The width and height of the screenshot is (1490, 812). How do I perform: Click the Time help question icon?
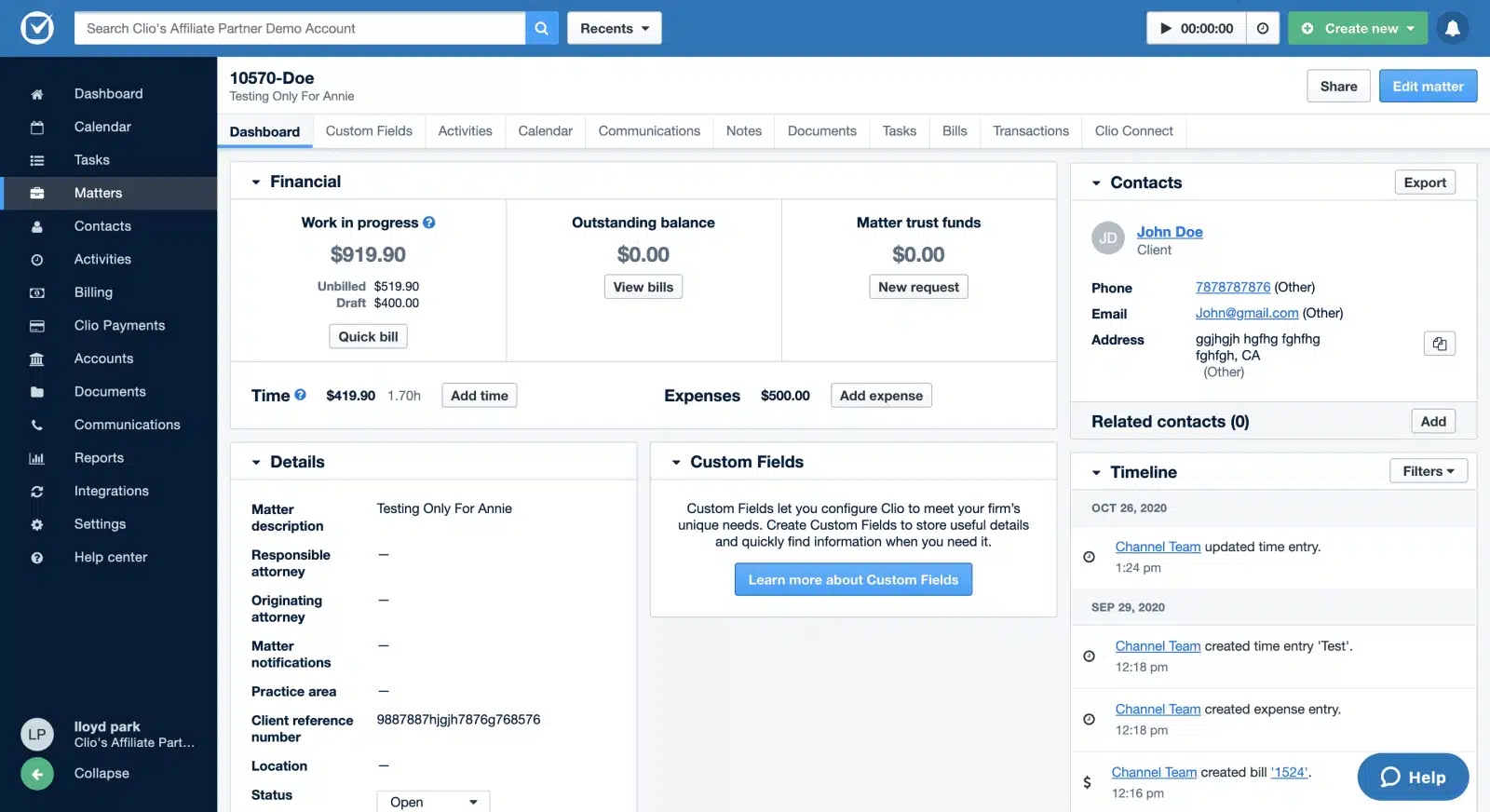click(x=301, y=395)
